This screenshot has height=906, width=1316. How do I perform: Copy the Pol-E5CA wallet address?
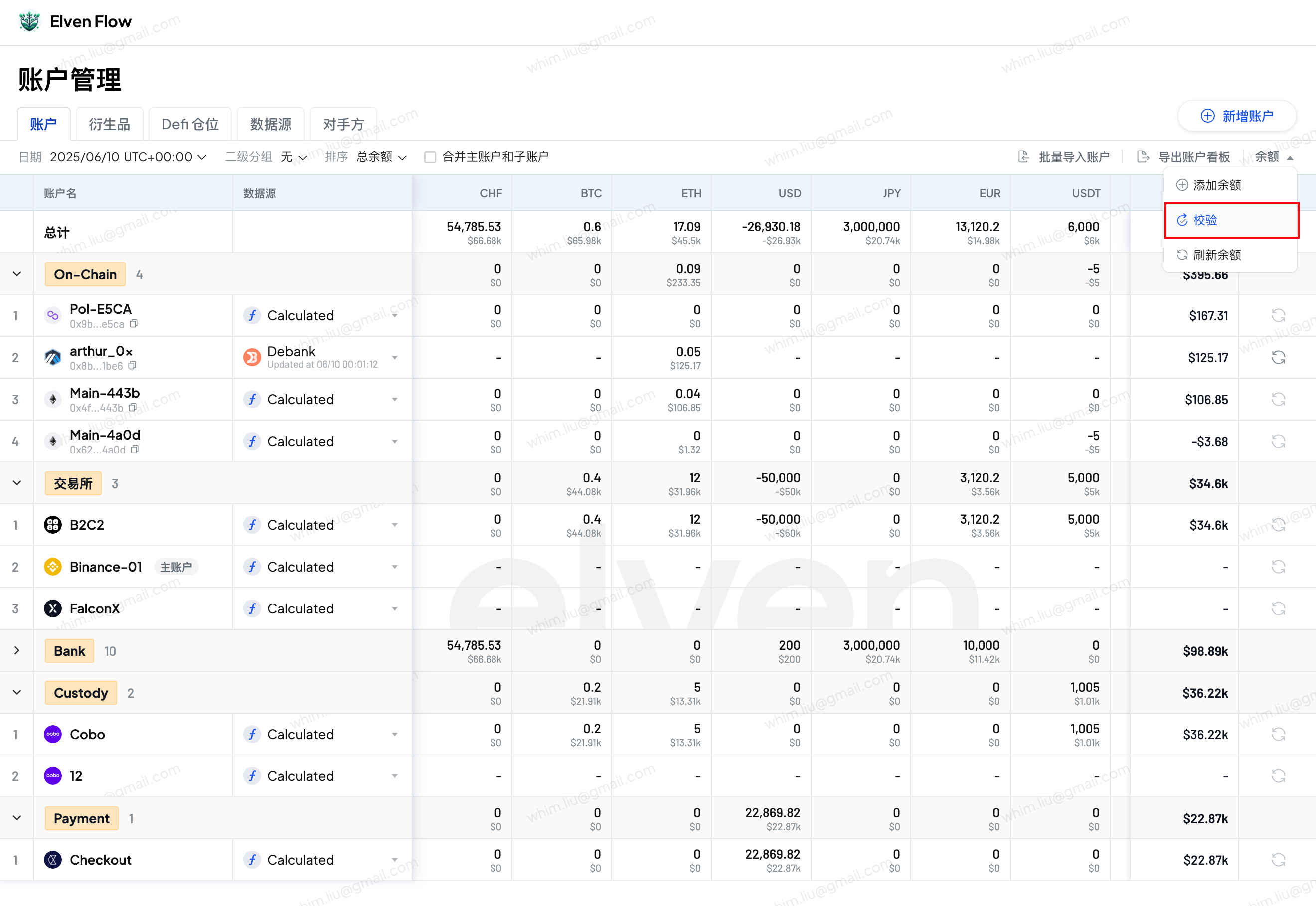(134, 323)
